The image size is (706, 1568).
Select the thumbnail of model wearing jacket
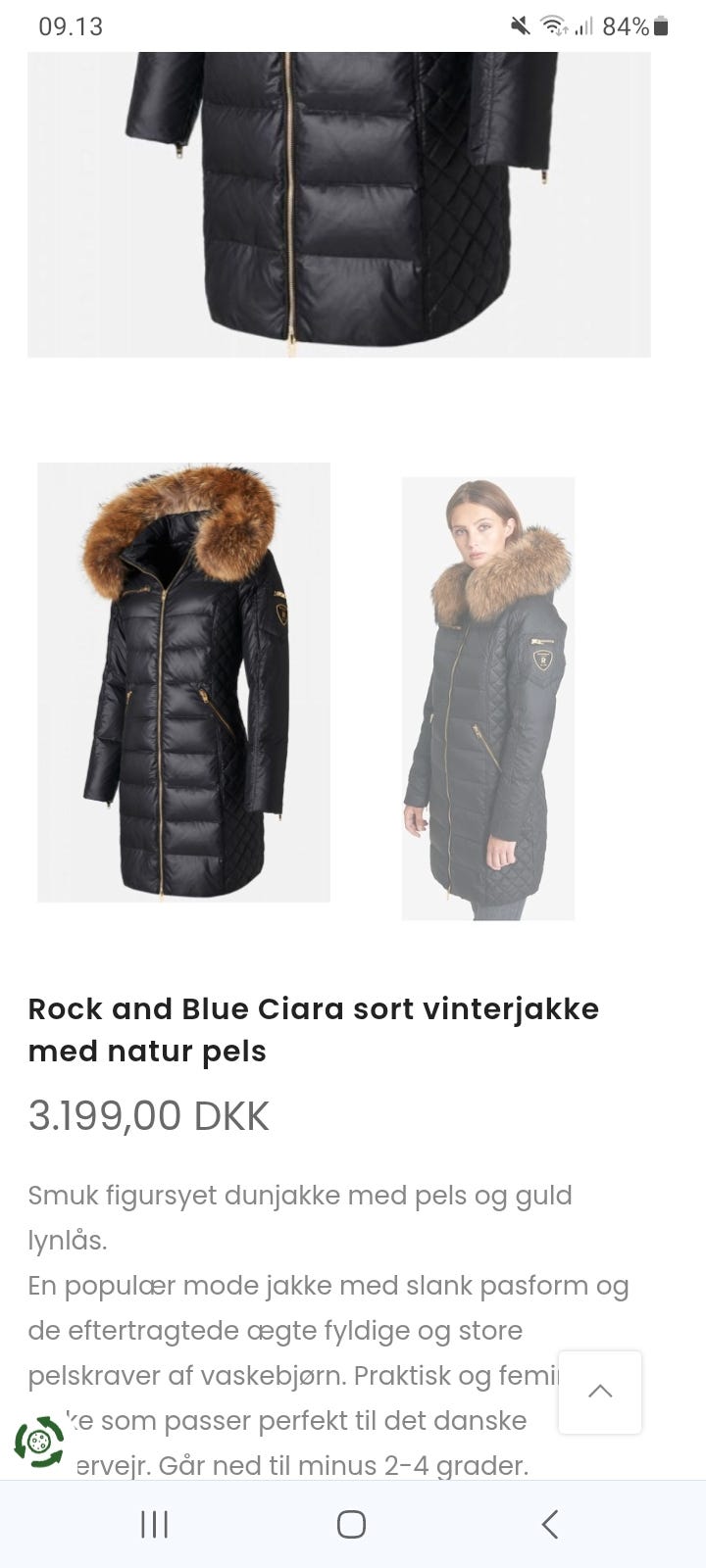tap(488, 698)
